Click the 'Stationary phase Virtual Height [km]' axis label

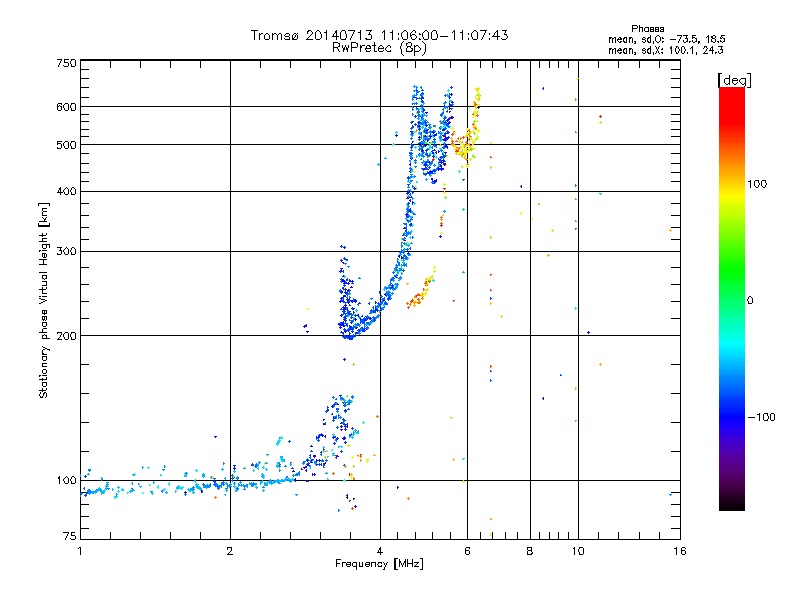coord(44,301)
